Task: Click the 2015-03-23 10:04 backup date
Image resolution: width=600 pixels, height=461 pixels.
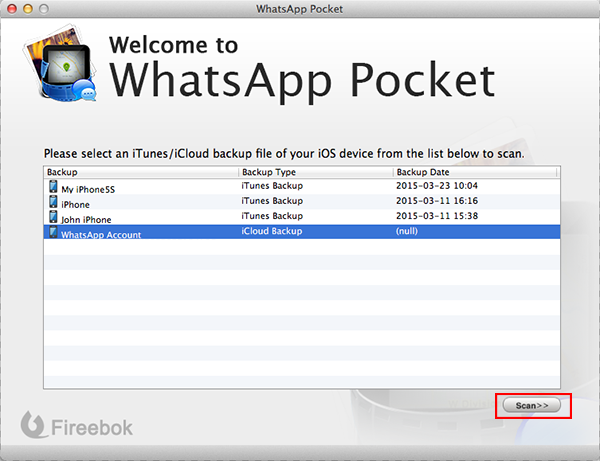Action: 437,186
